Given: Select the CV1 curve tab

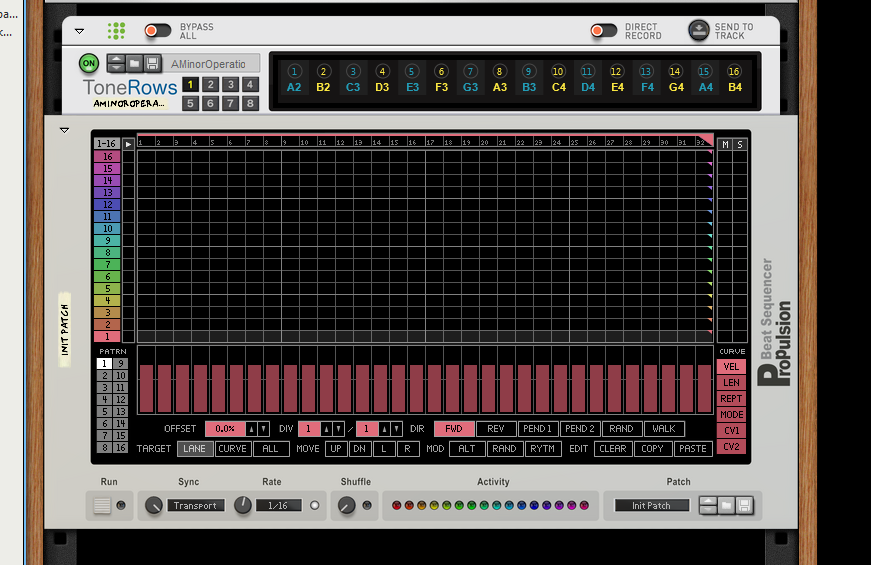Looking at the screenshot, I should coord(731,431).
